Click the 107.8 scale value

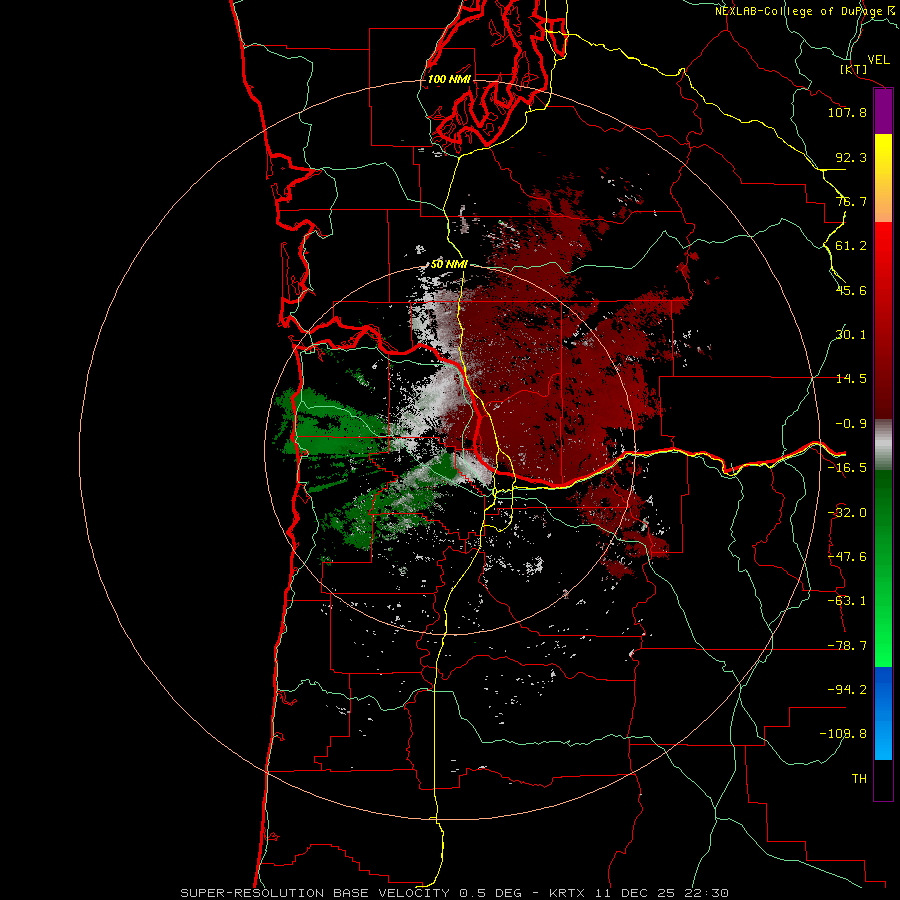[847, 112]
